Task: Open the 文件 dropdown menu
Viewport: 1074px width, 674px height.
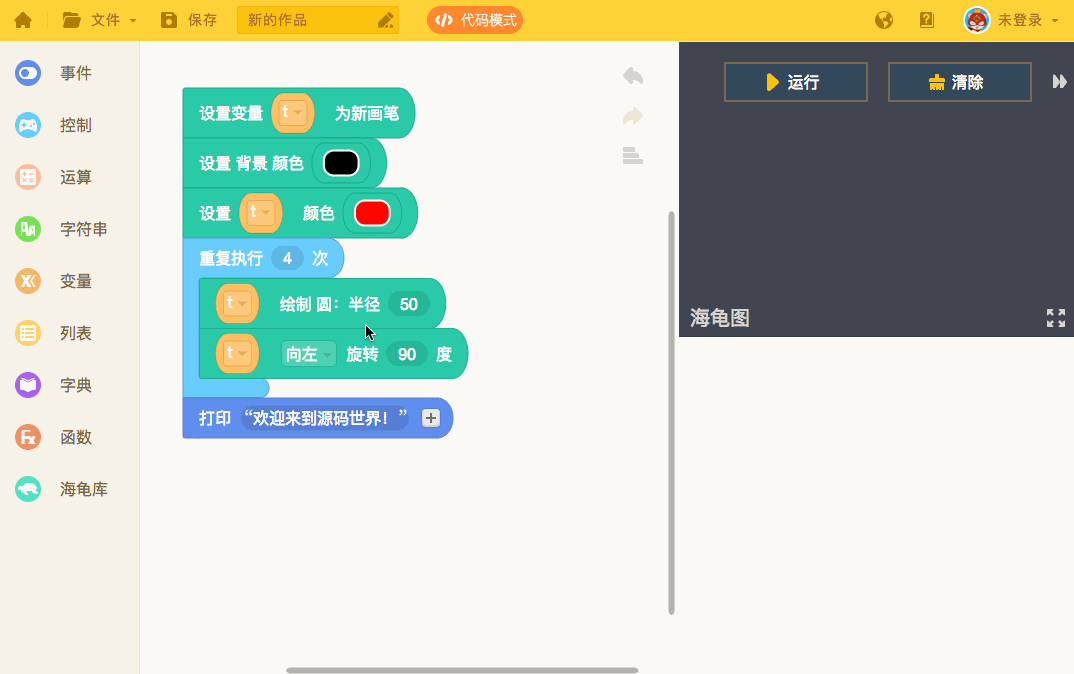Action: pyautogui.click(x=100, y=20)
